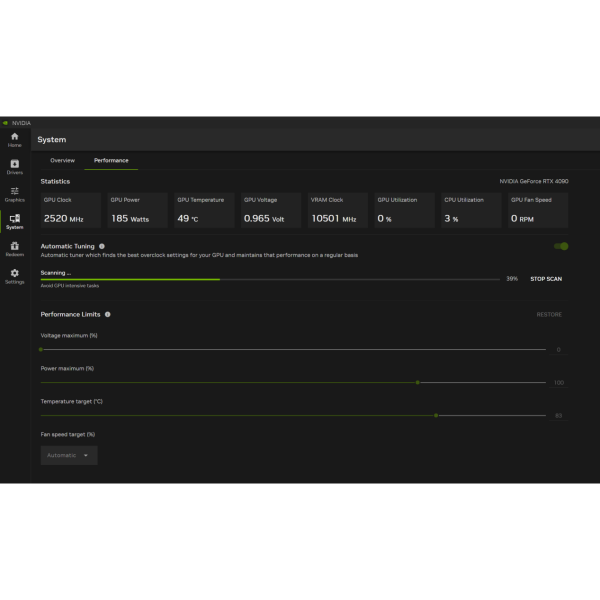Select the GPU Utilization 0 % card
600x600 pixels.
[x=405, y=210]
